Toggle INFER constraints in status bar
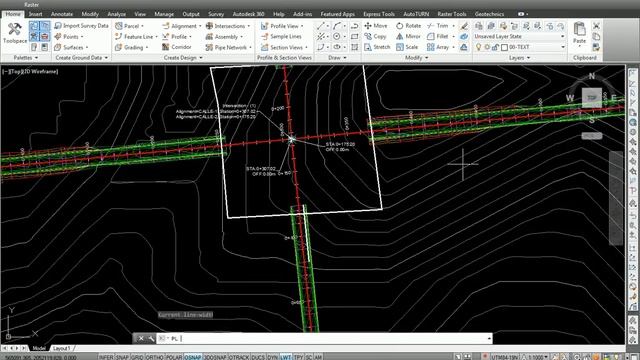The height and width of the screenshot is (360, 640). click(106, 357)
